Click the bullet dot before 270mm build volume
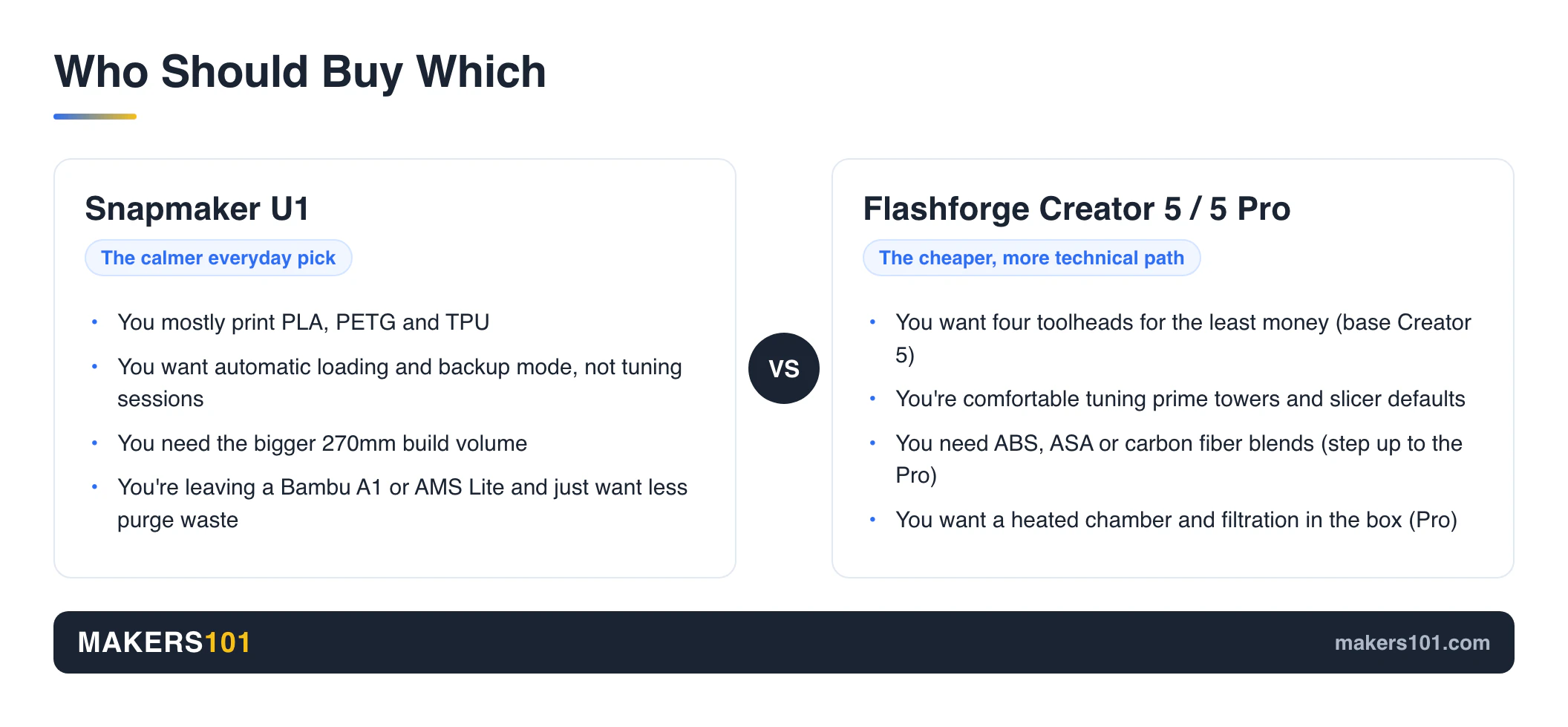This screenshot has height=727, width=1568. [94, 443]
